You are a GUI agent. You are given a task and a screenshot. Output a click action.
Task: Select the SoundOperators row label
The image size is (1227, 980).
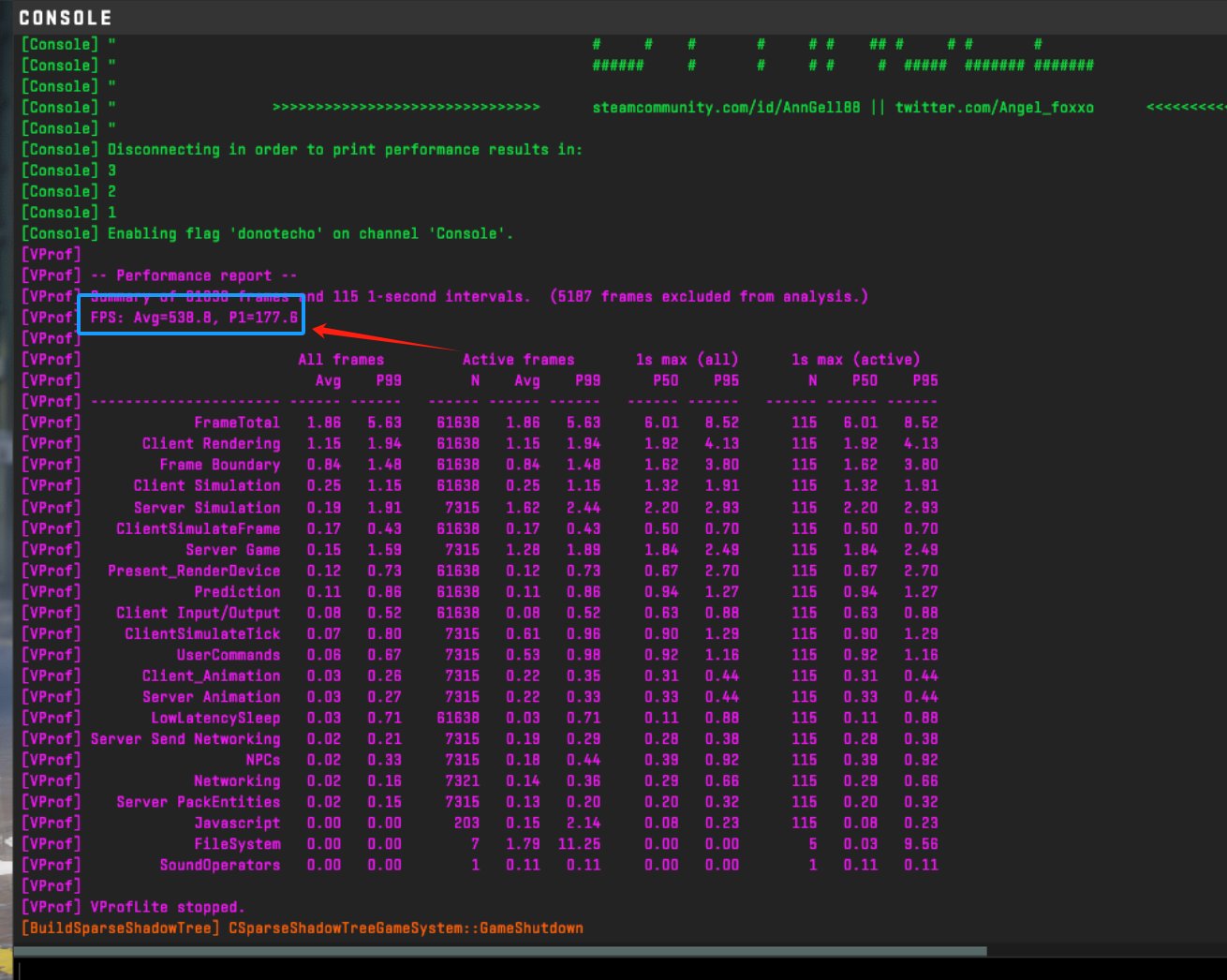(x=220, y=865)
